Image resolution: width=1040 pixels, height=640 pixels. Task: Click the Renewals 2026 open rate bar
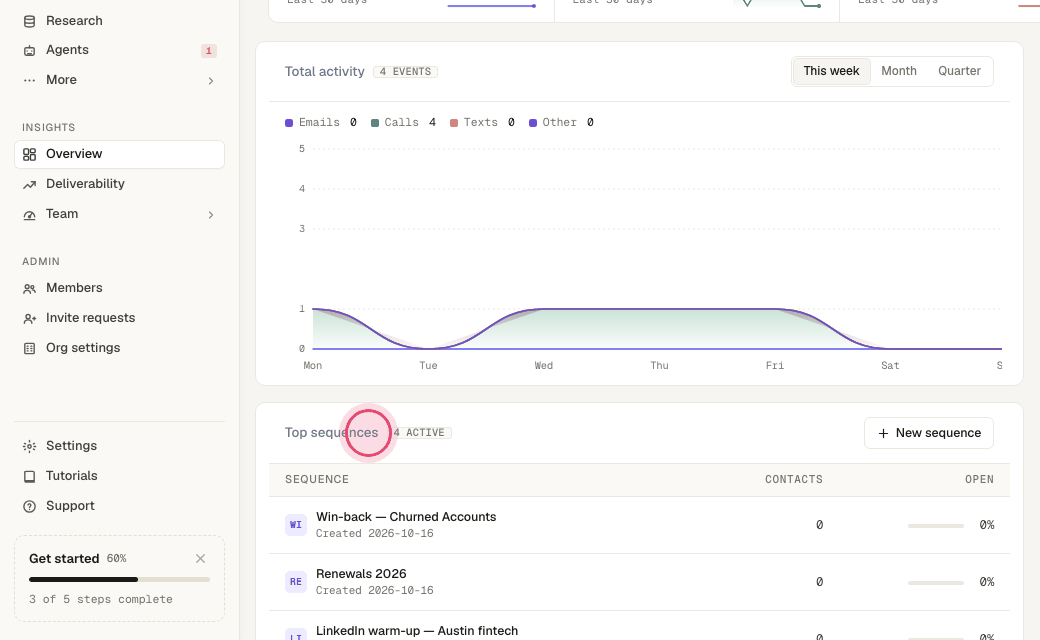pos(936,583)
